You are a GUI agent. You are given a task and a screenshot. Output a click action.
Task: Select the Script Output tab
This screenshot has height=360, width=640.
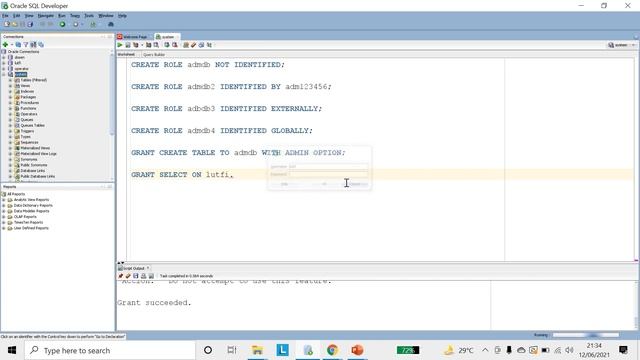[x=134, y=268]
